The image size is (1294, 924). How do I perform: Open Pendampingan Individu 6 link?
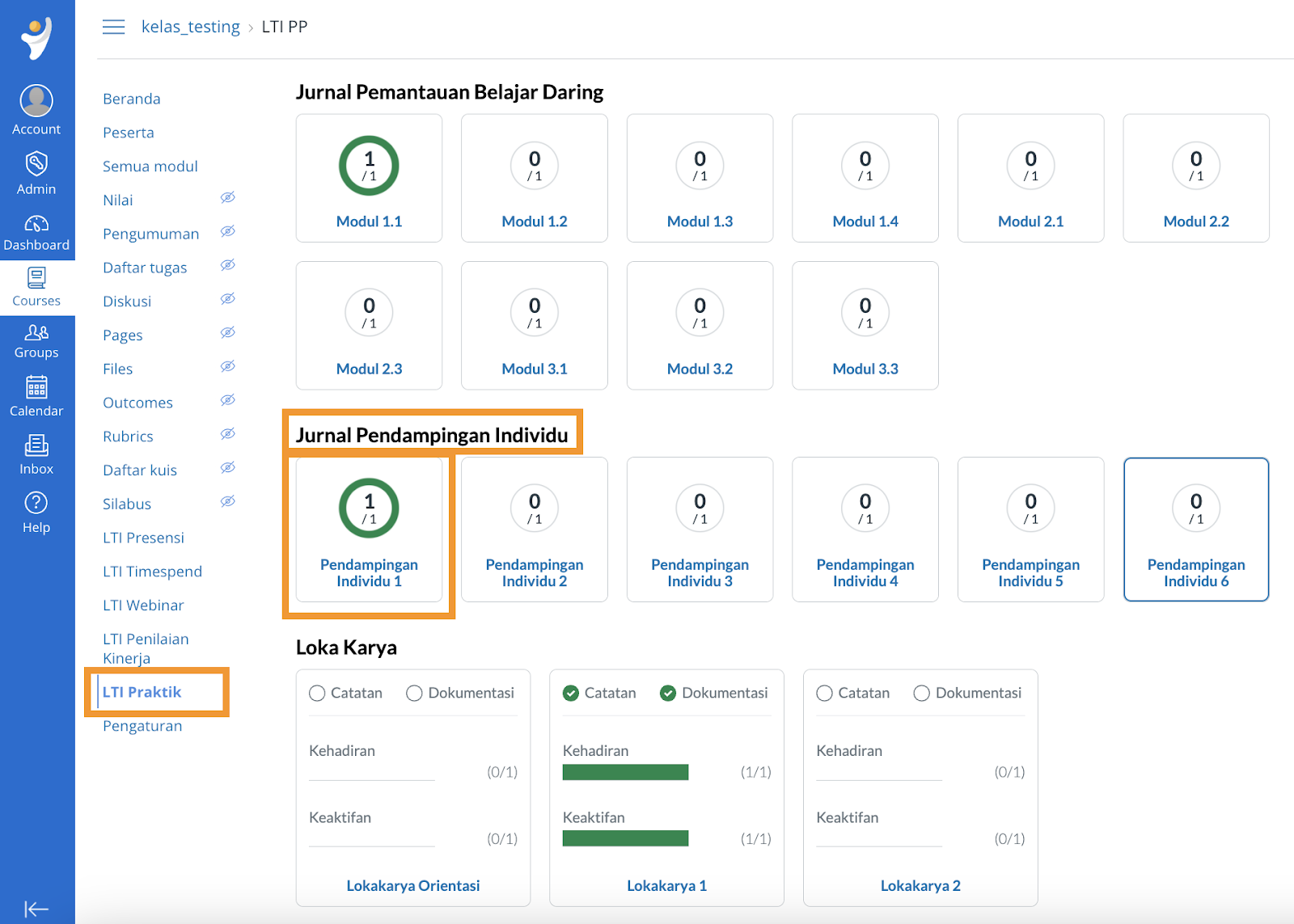1196,572
